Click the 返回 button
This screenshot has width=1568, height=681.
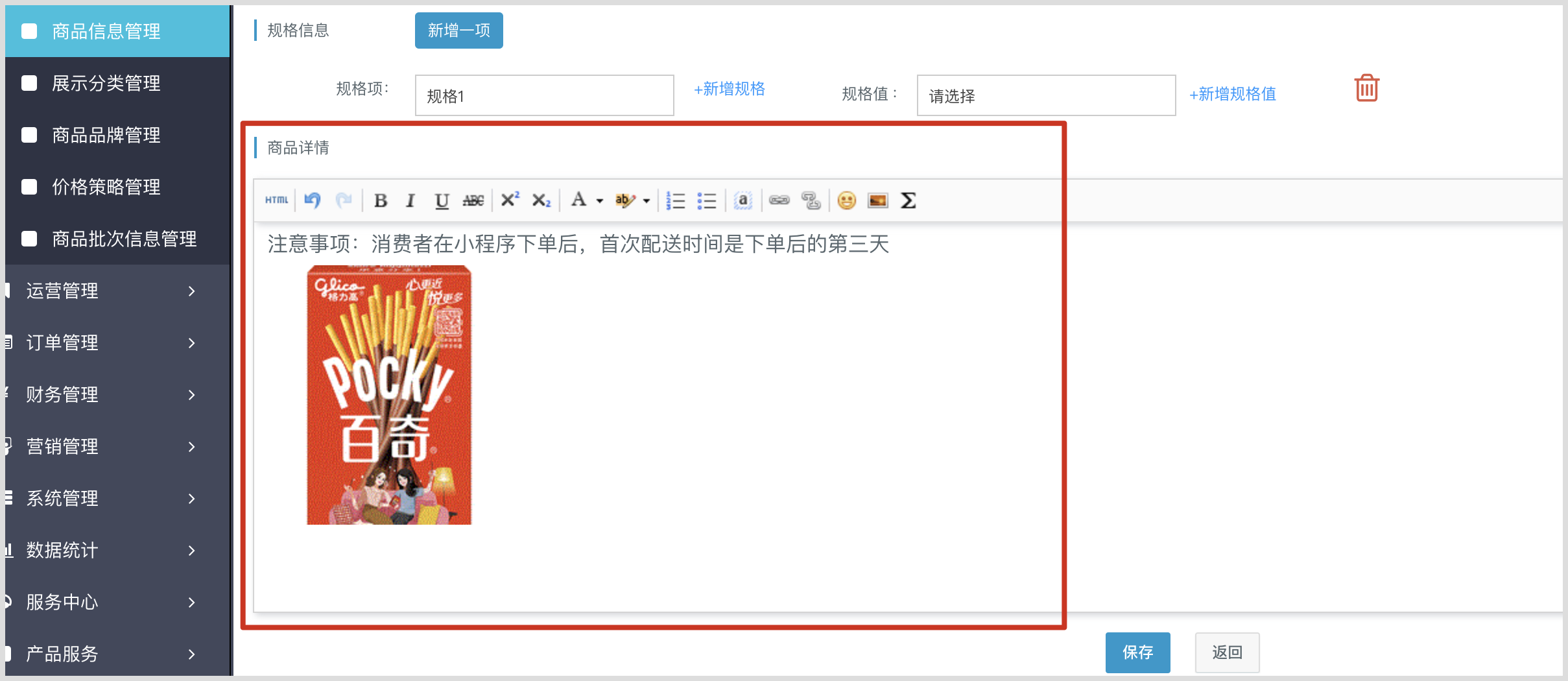(x=1228, y=652)
